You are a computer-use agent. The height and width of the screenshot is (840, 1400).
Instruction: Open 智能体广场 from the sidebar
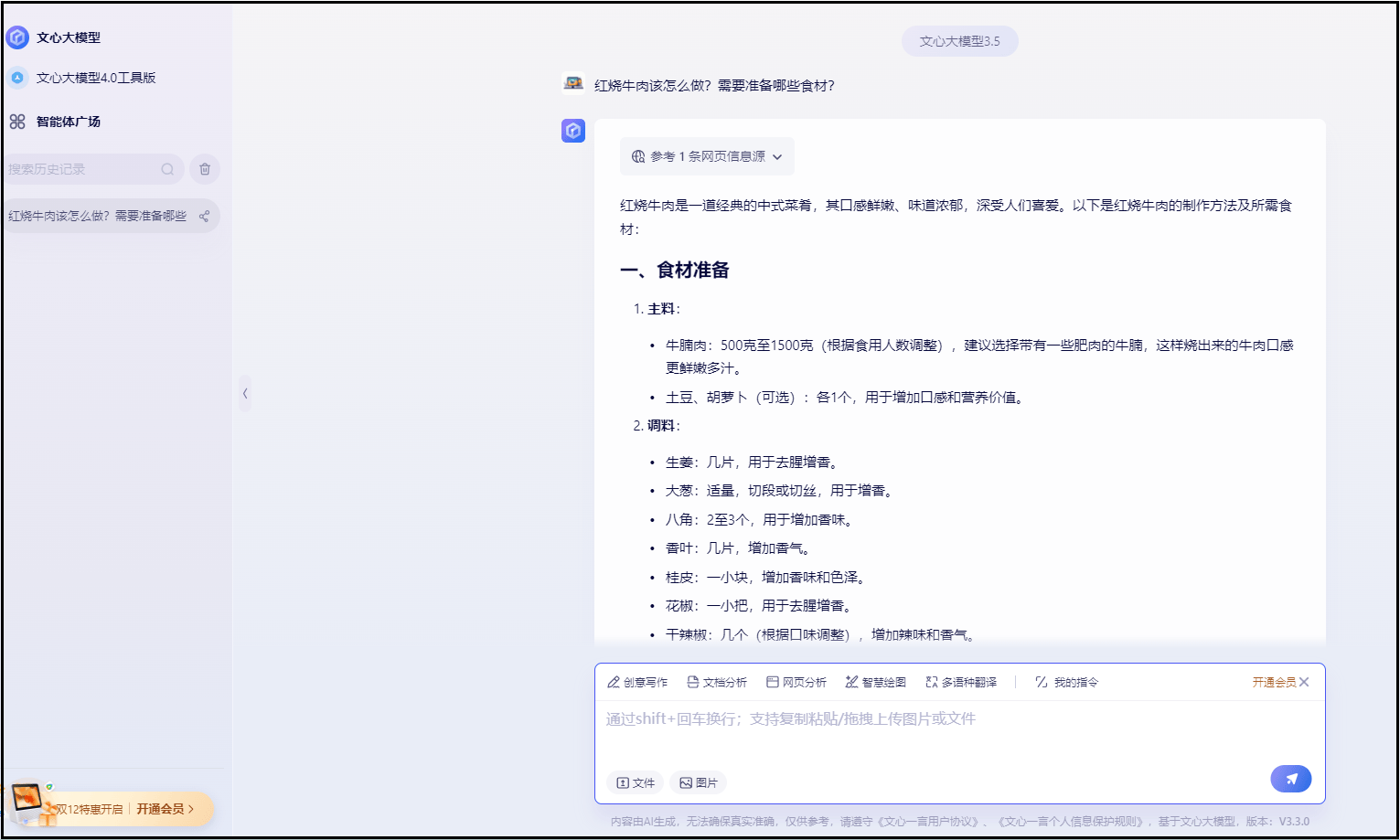pos(68,122)
